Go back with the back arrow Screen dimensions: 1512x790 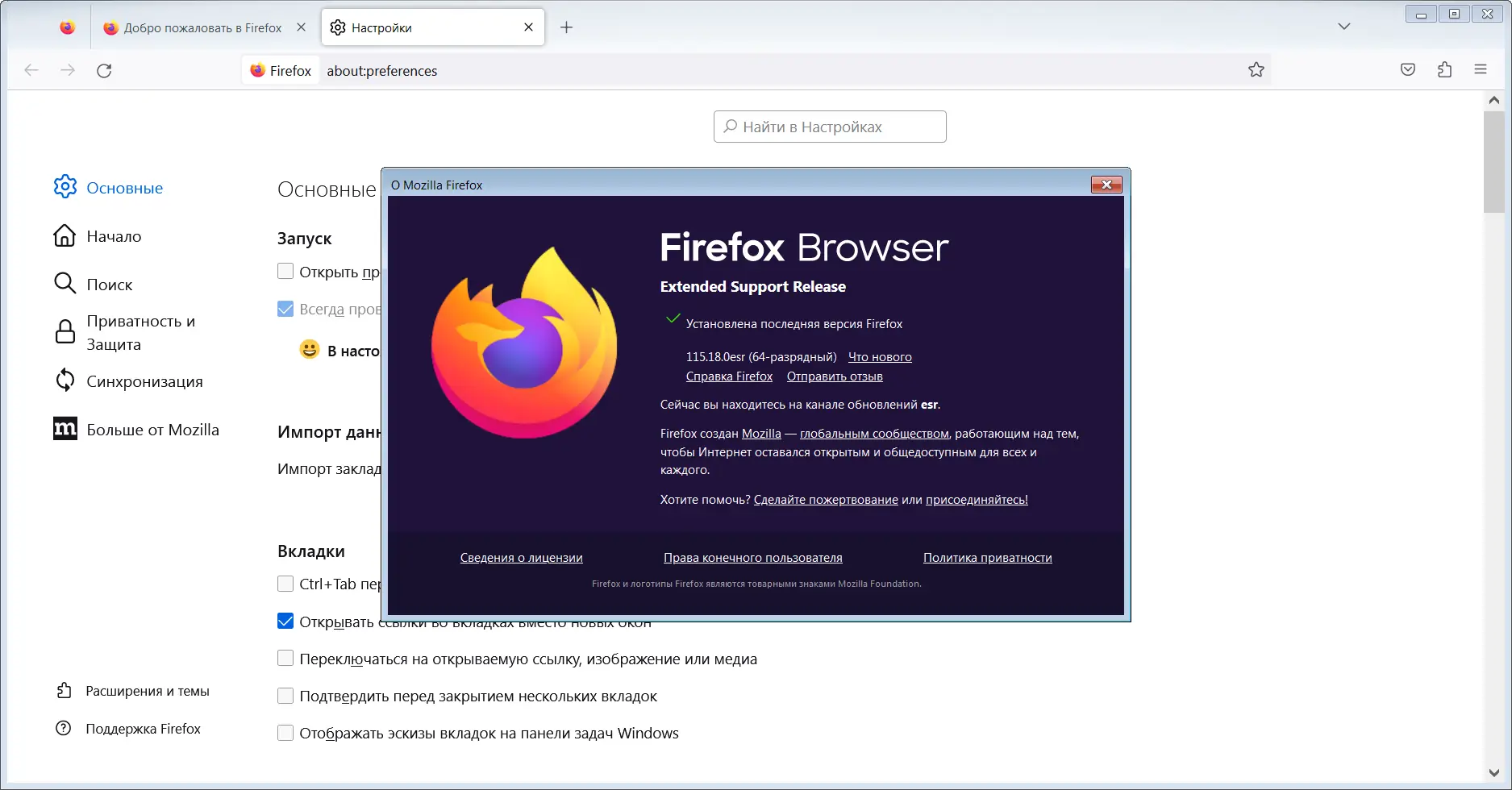click(31, 70)
